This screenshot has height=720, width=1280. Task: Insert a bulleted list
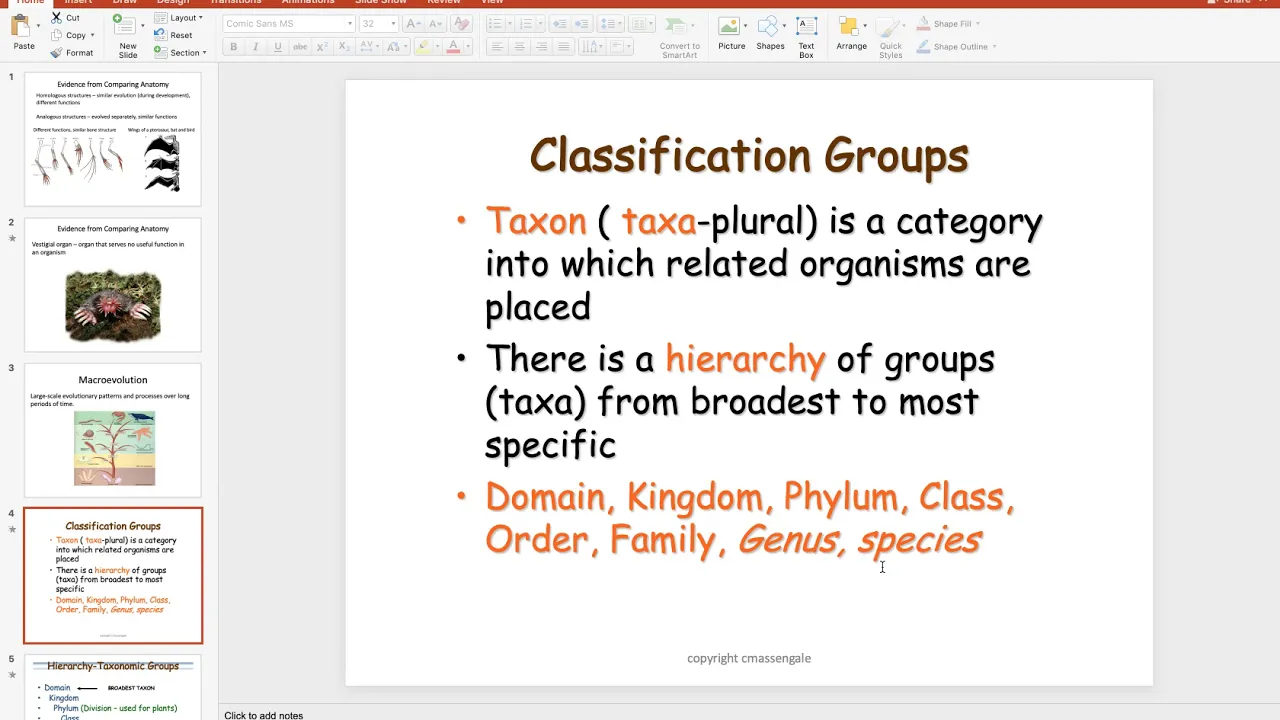coord(495,23)
